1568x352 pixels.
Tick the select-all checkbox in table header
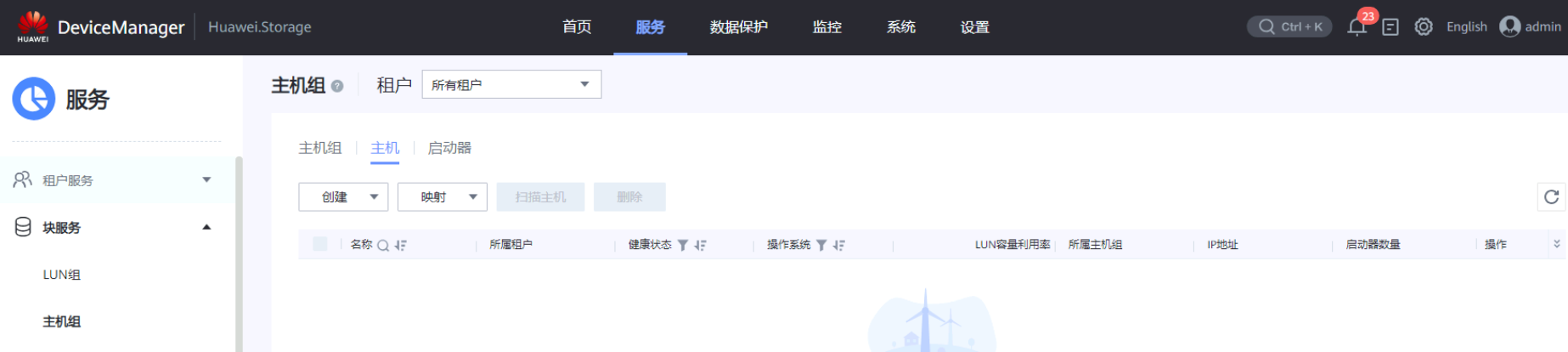coord(320,245)
